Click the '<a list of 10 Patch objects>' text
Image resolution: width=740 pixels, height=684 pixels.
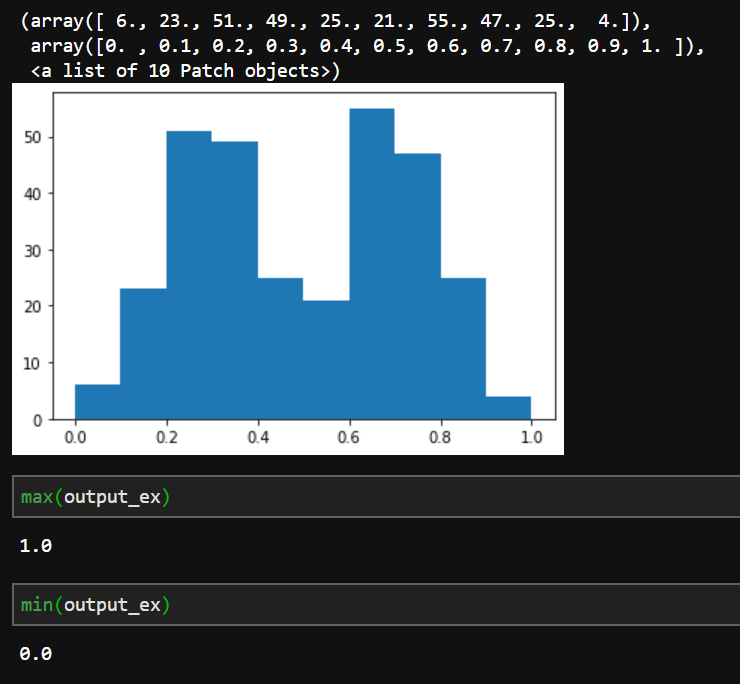coord(185,71)
